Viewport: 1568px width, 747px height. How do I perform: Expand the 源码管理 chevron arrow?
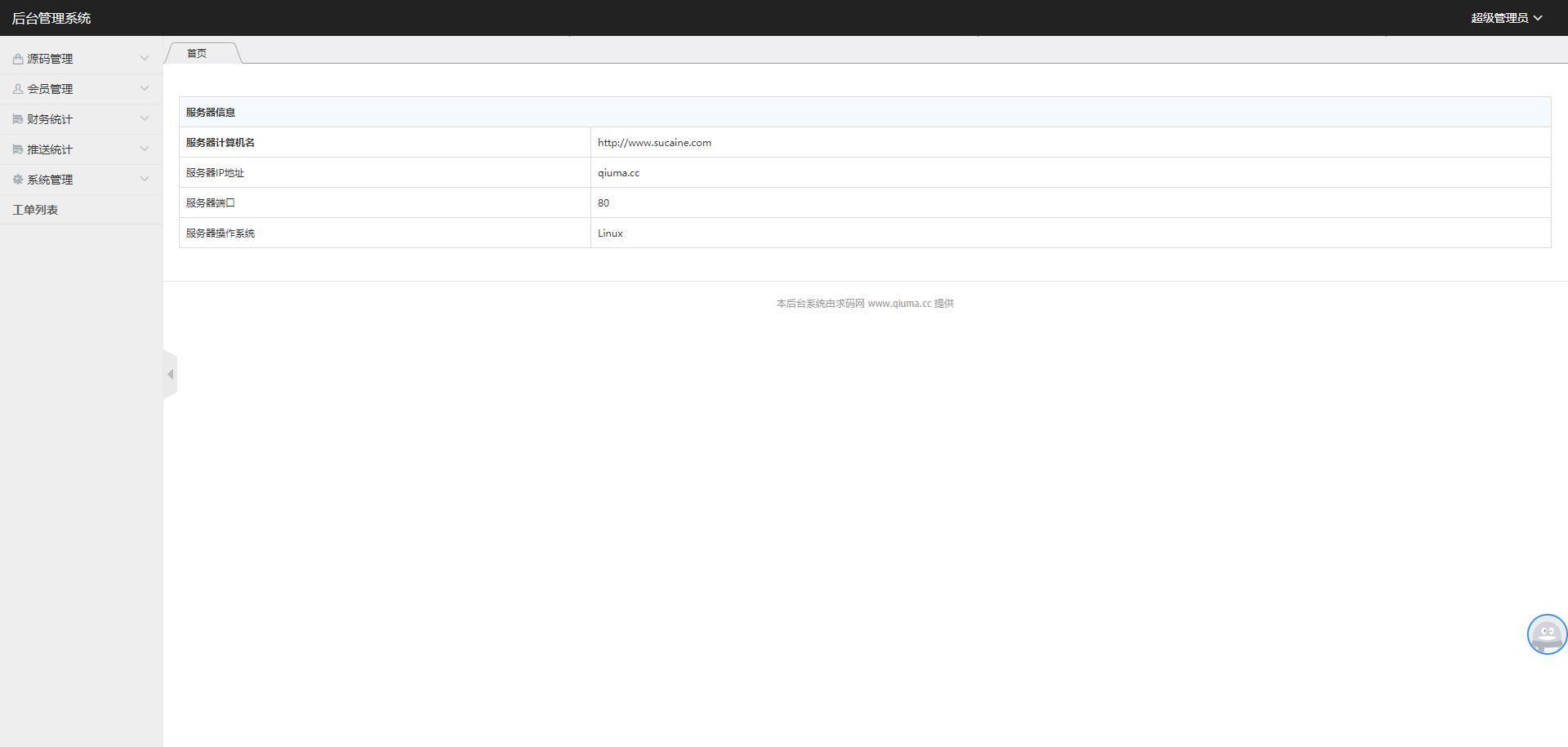point(145,58)
